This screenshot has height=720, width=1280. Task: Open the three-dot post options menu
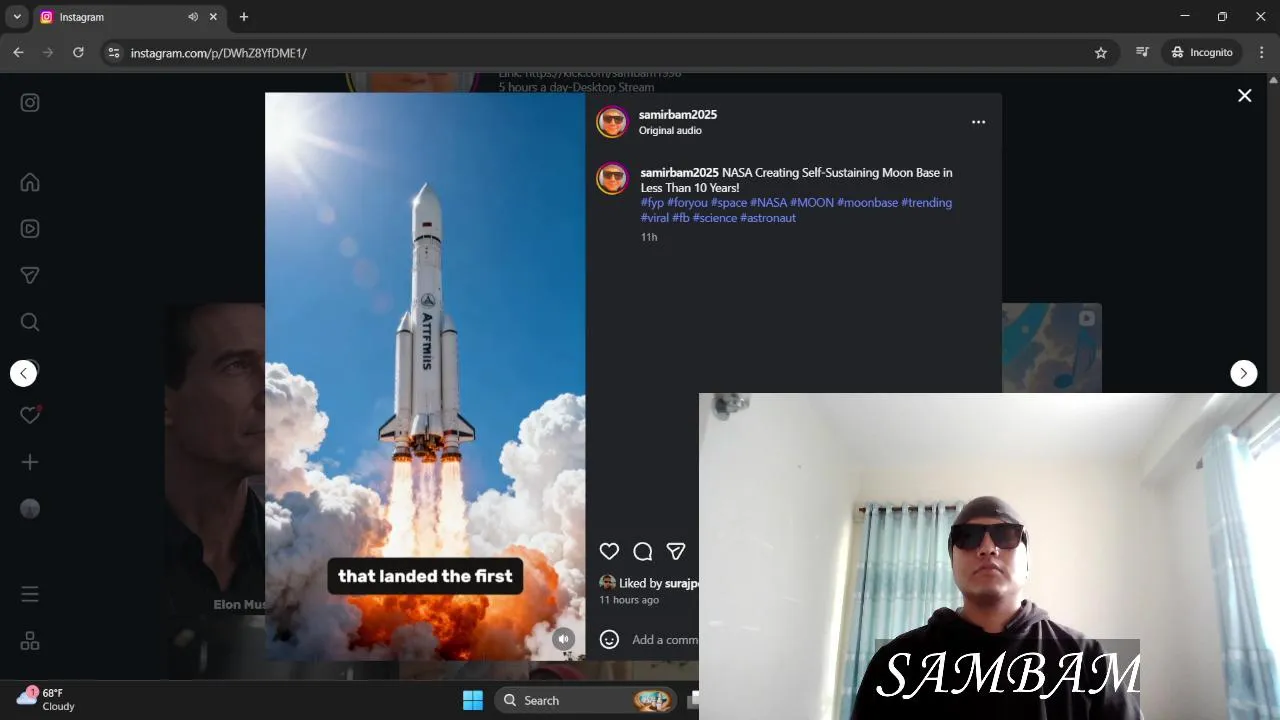[x=978, y=122]
